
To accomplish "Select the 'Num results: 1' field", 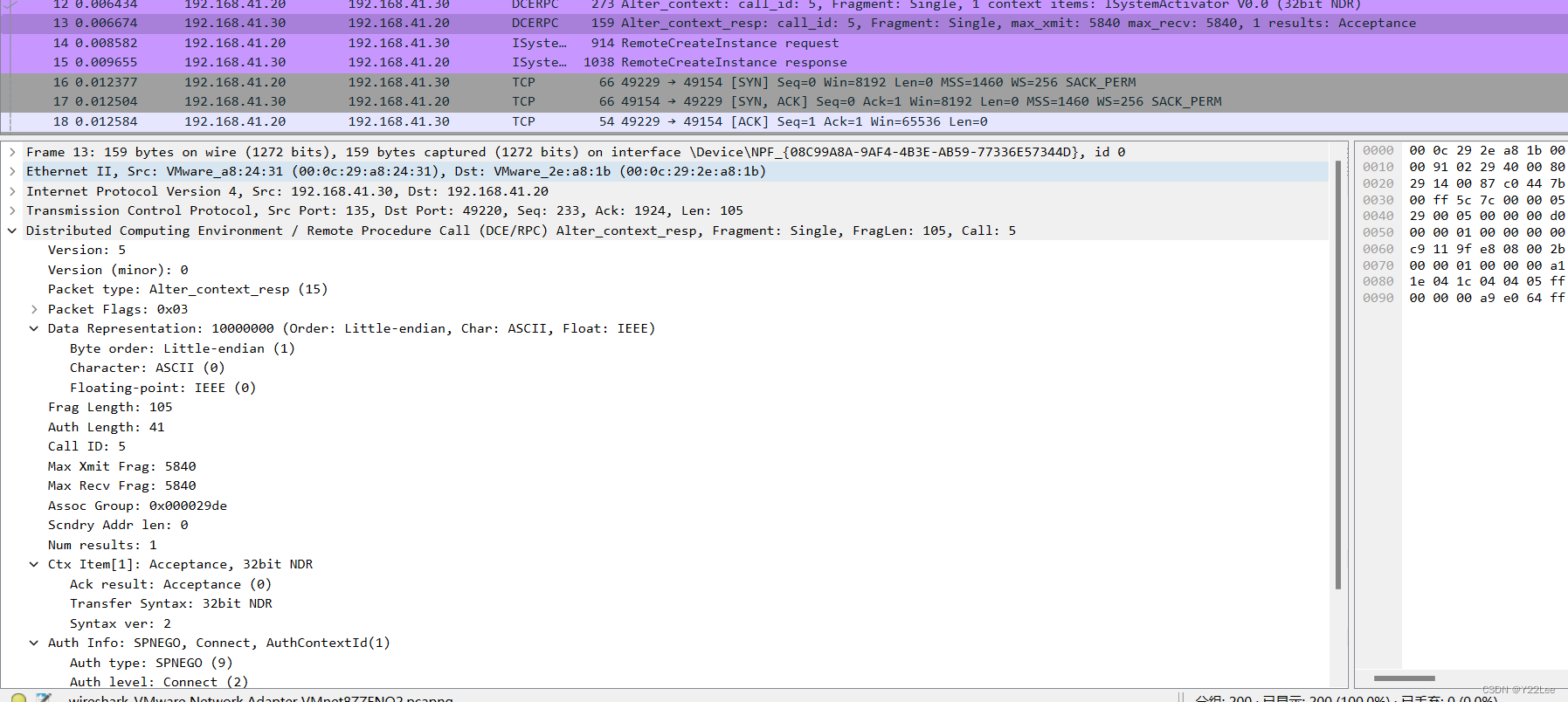I will point(102,545).
